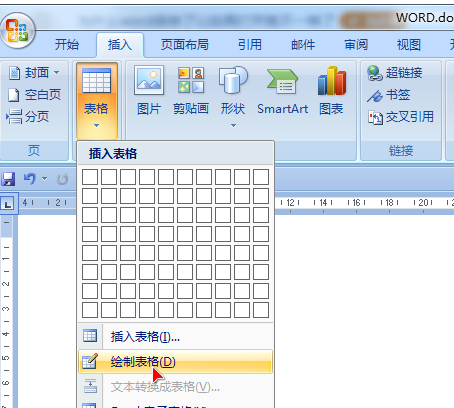Switch to the 审阅 tab
454x408 pixels.
pyautogui.click(x=356, y=45)
